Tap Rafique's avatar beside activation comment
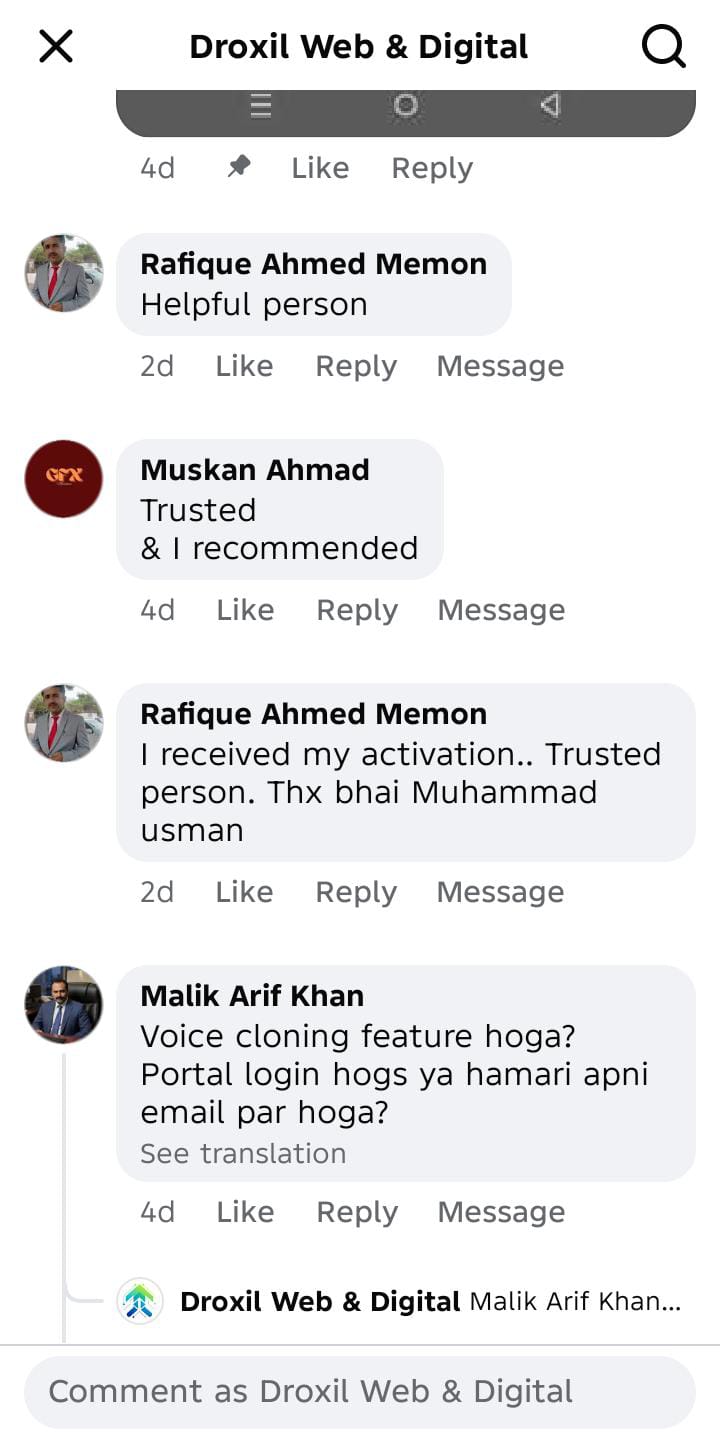720x1432 pixels. (63, 723)
